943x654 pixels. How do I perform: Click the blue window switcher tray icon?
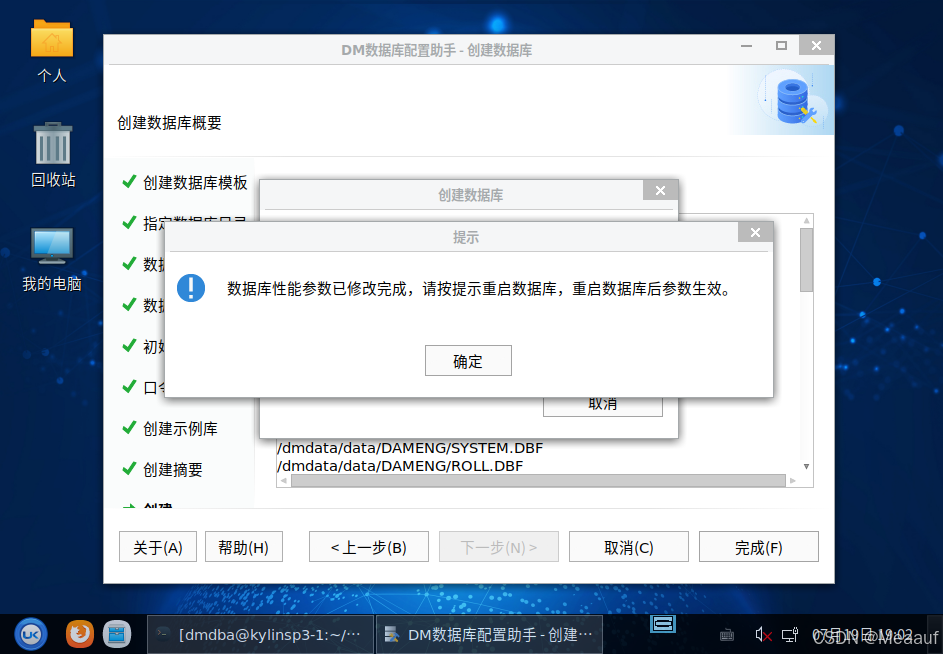(x=663, y=624)
